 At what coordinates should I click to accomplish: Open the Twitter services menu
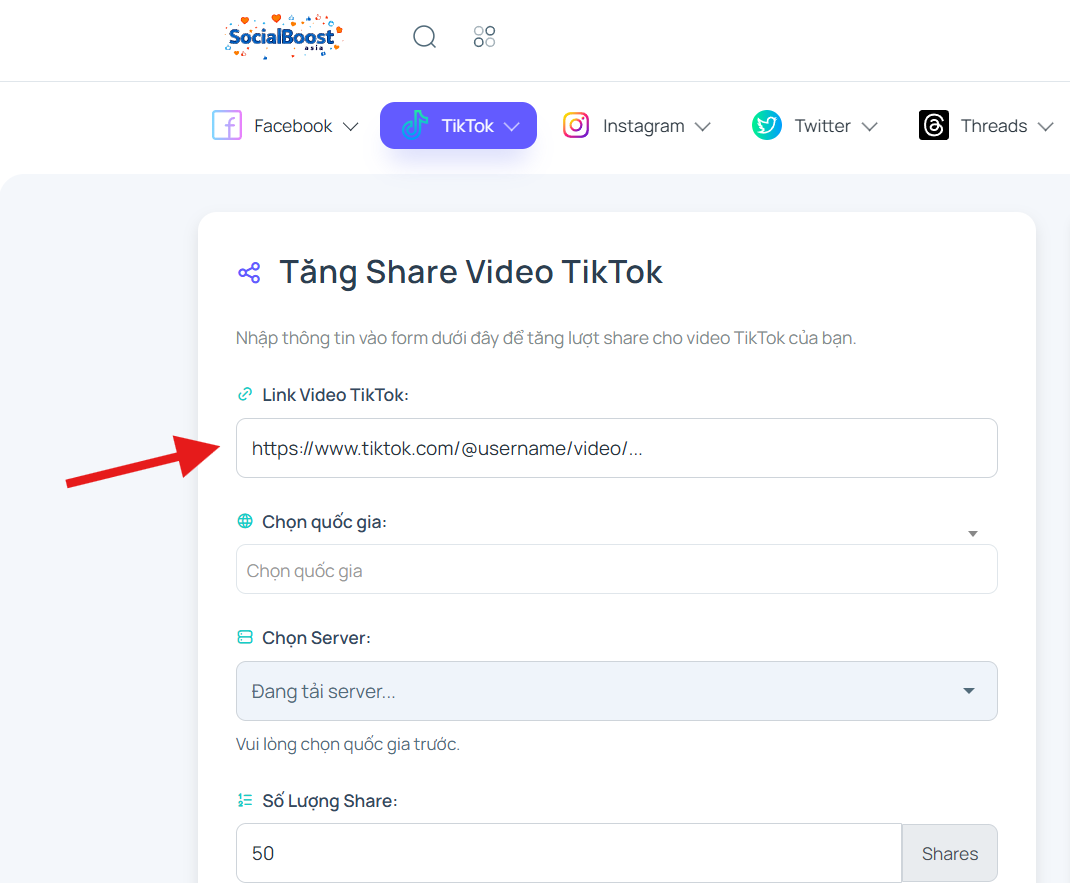[815, 126]
